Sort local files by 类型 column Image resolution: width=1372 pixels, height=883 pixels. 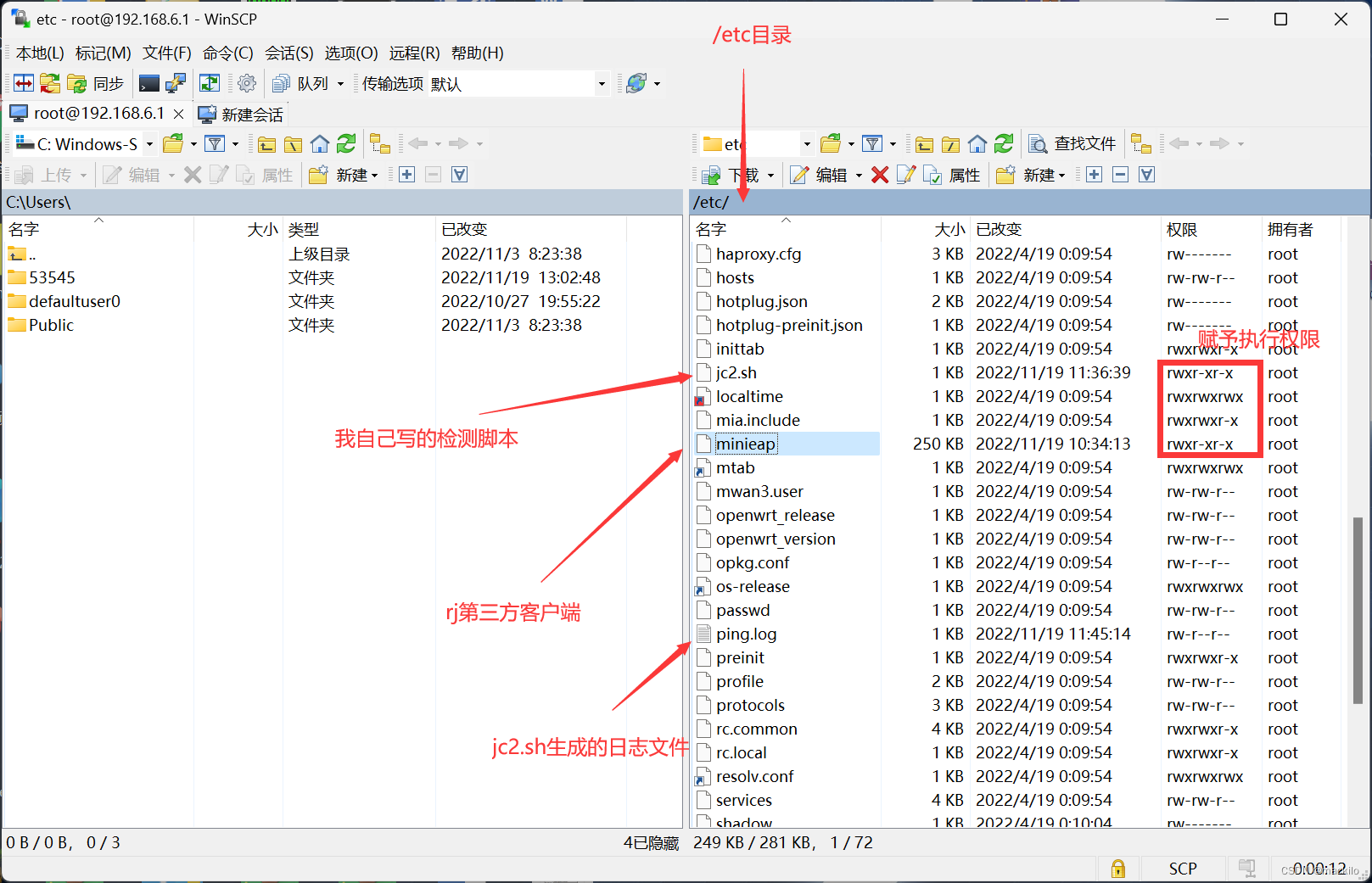359,229
